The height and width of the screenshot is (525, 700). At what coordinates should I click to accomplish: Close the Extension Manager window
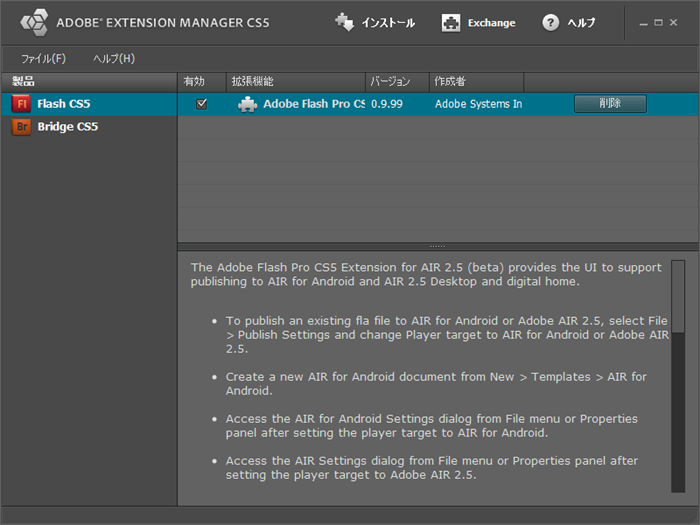point(674,22)
